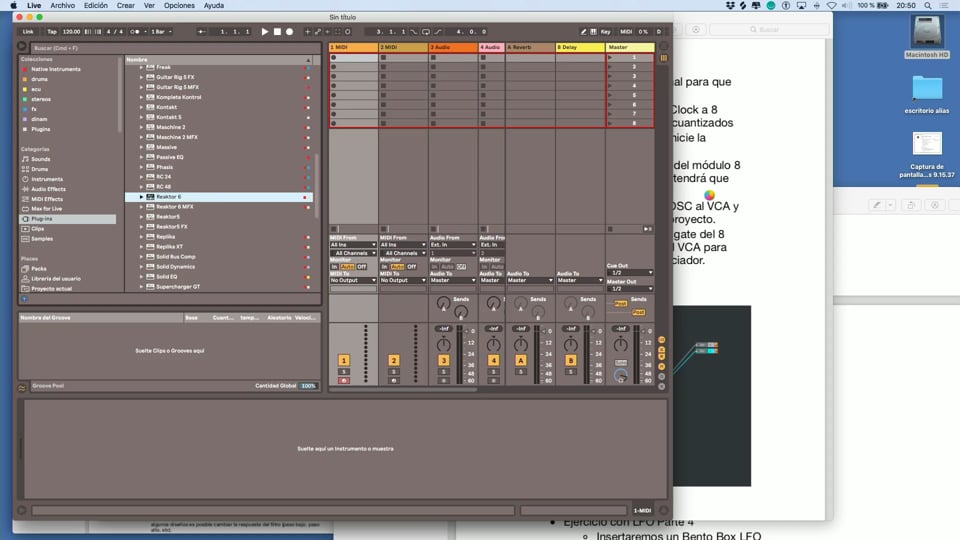Disarm record on track 1 MIDI
This screenshot has height=540, width=960.
343,380
